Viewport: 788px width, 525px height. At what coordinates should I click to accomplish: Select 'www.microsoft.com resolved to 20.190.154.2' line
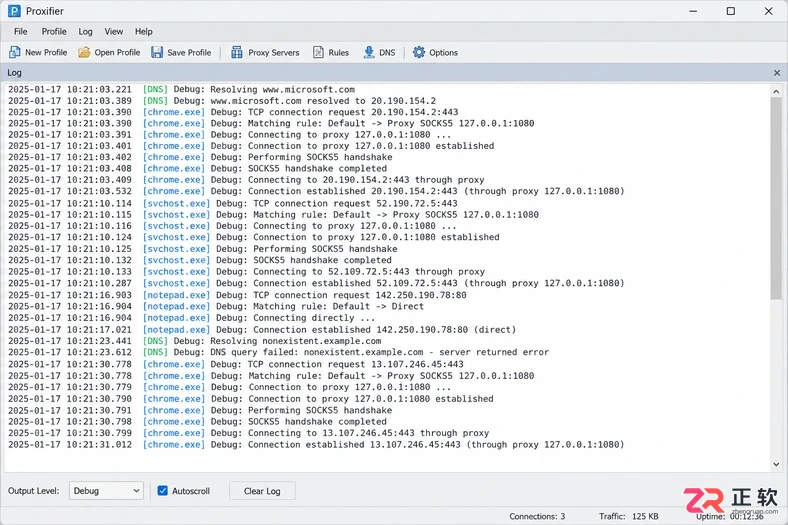[x=222, y=101]
